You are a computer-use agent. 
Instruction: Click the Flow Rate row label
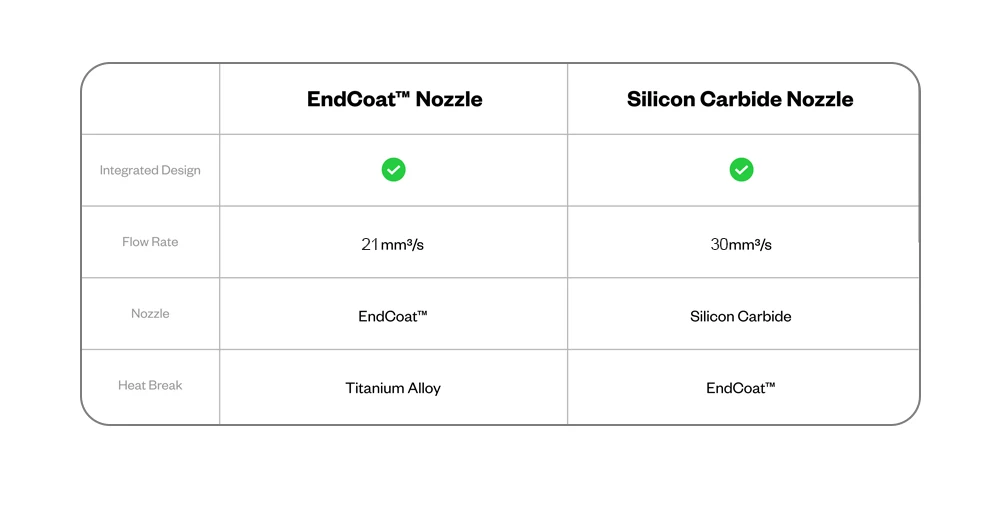[150, 242]
